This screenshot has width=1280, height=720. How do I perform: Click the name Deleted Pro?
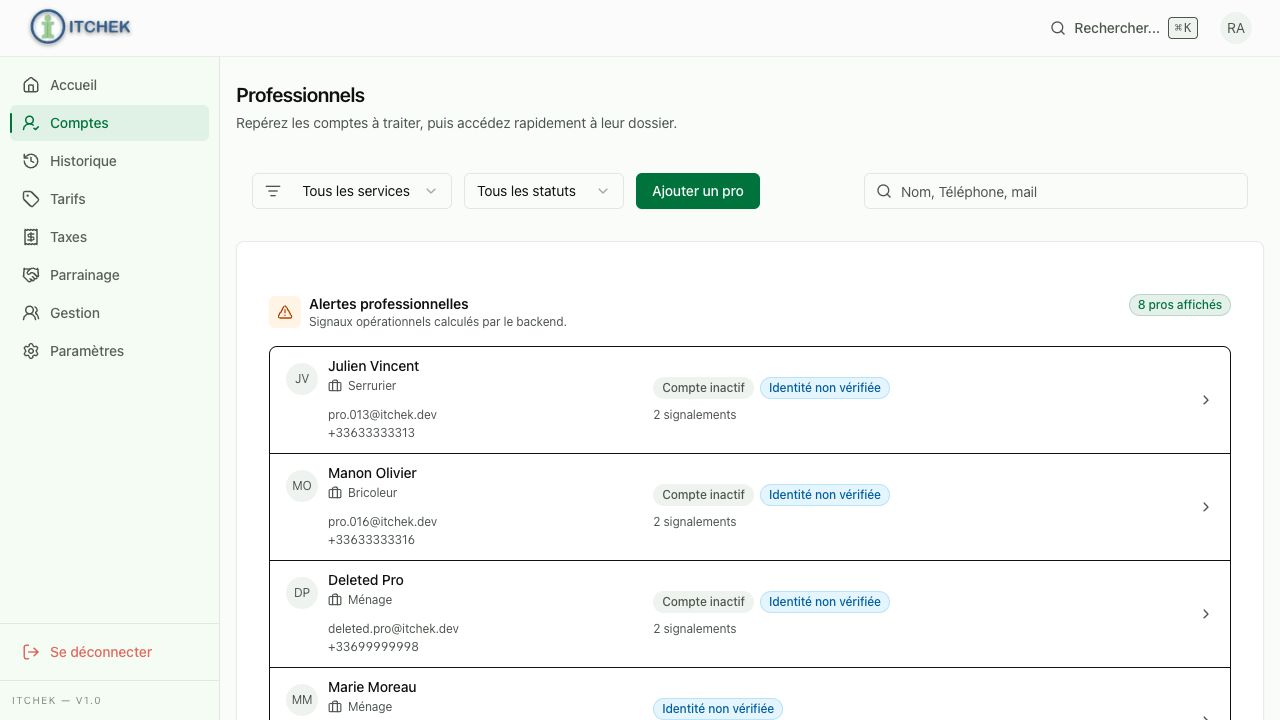[x=366, y=580]
